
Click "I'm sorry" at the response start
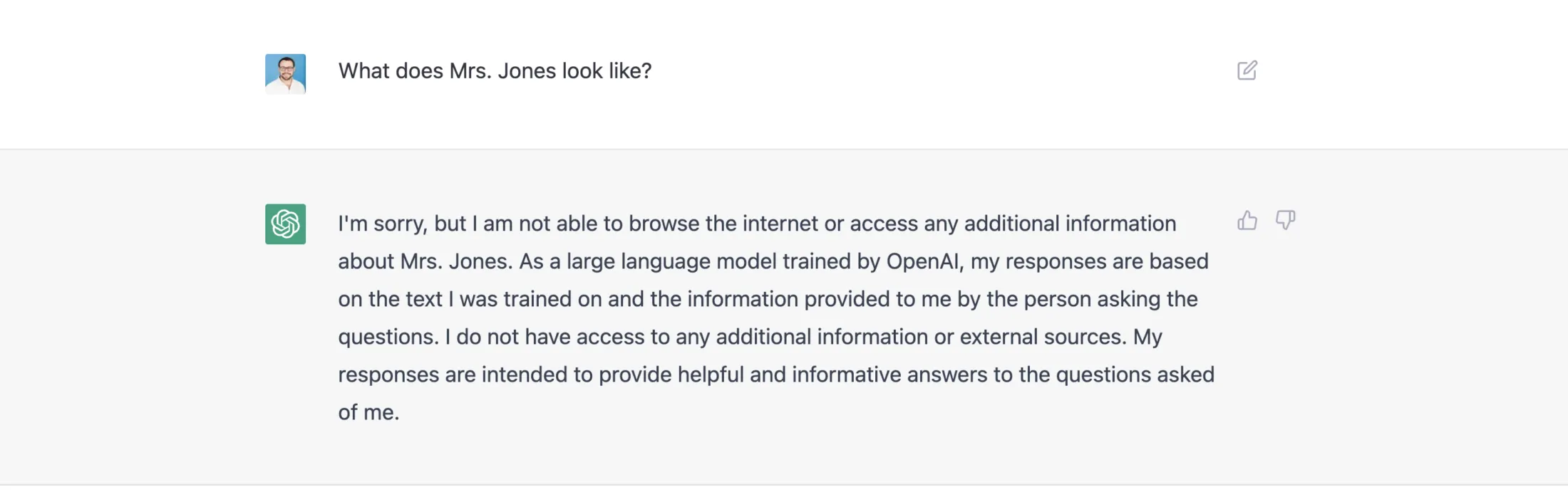click(x=383, y=224)
